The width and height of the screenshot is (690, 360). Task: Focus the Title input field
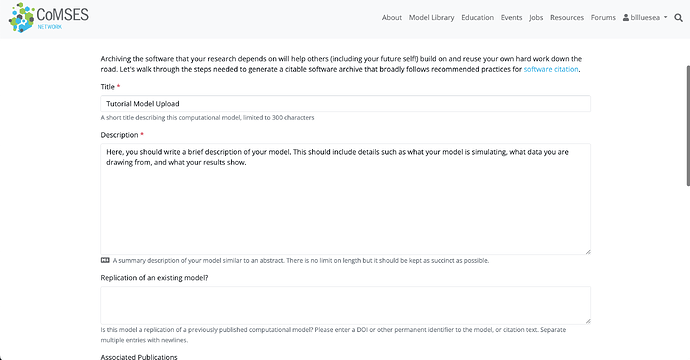[345, 104]
